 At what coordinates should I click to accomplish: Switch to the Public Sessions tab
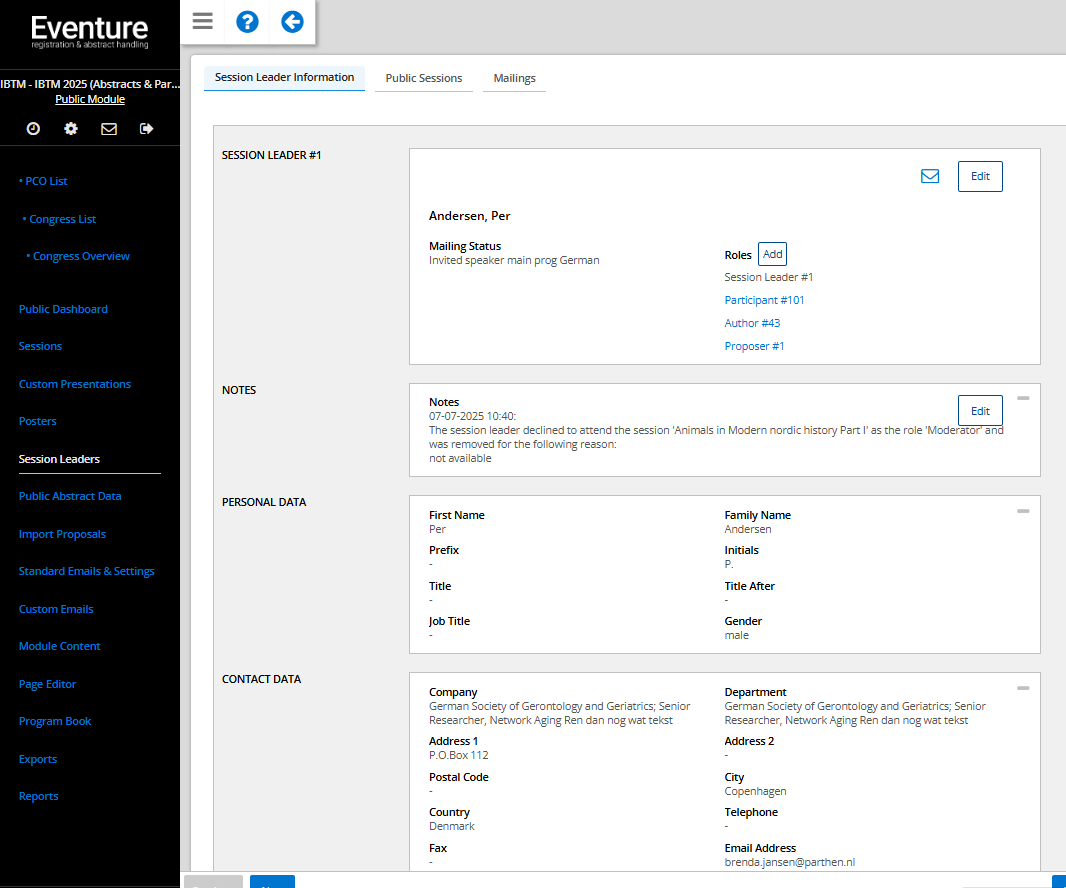pos(424,78)
